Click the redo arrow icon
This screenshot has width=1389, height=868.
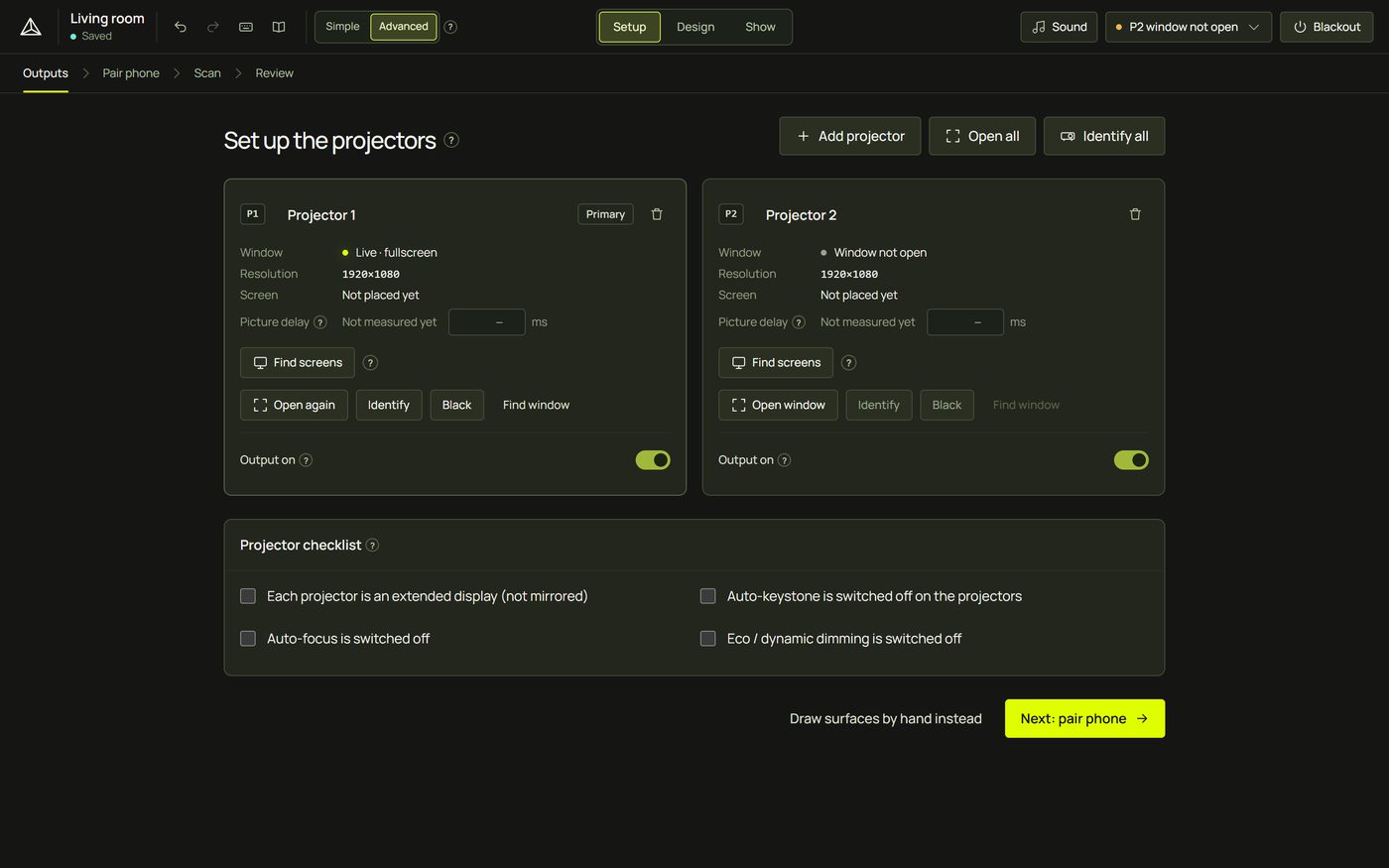[x=213, y=27]
